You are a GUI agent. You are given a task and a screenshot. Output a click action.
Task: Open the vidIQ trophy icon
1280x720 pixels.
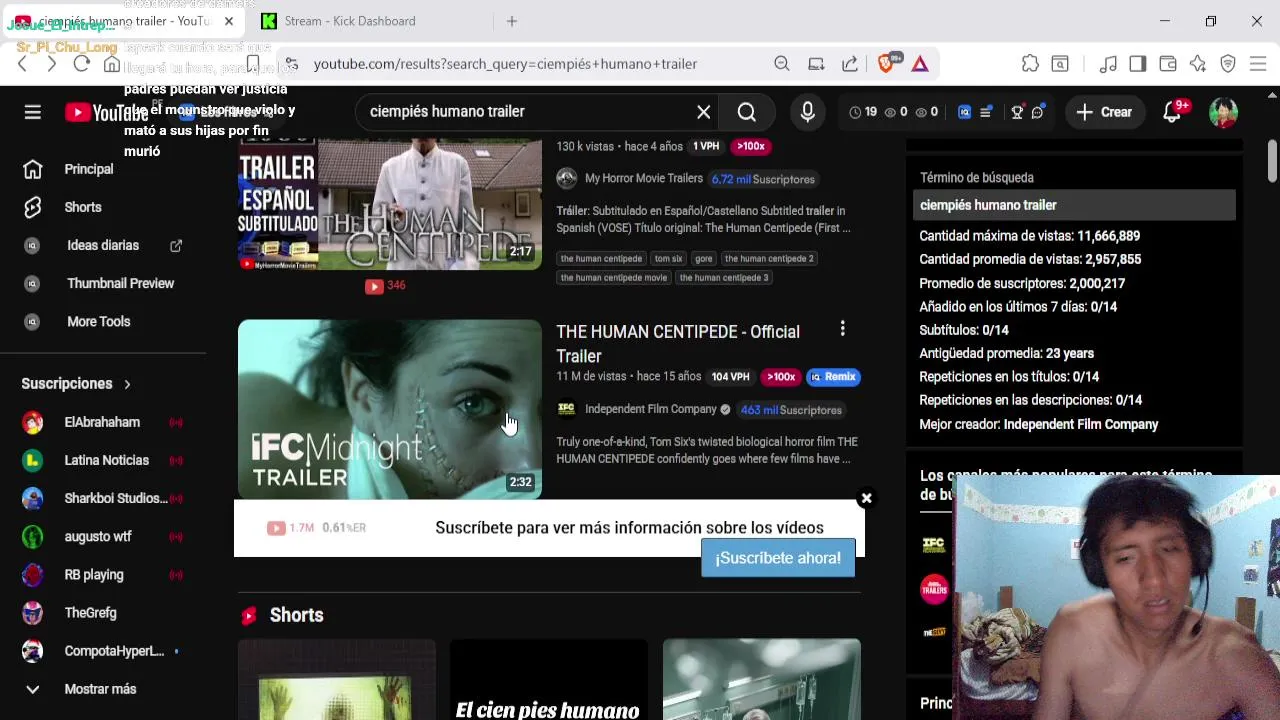pyautogui.click(x=1017, y=112)
